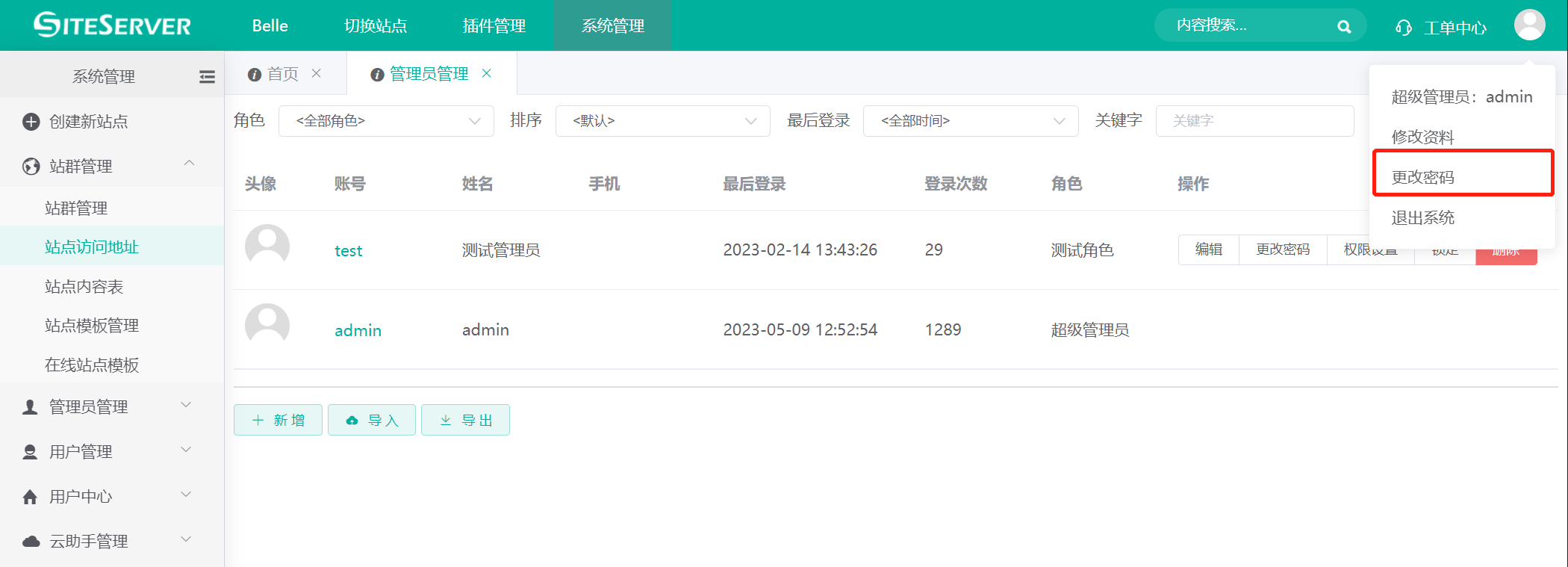Open the Belle site menu

pyautogui.click(x=270, y=26)
